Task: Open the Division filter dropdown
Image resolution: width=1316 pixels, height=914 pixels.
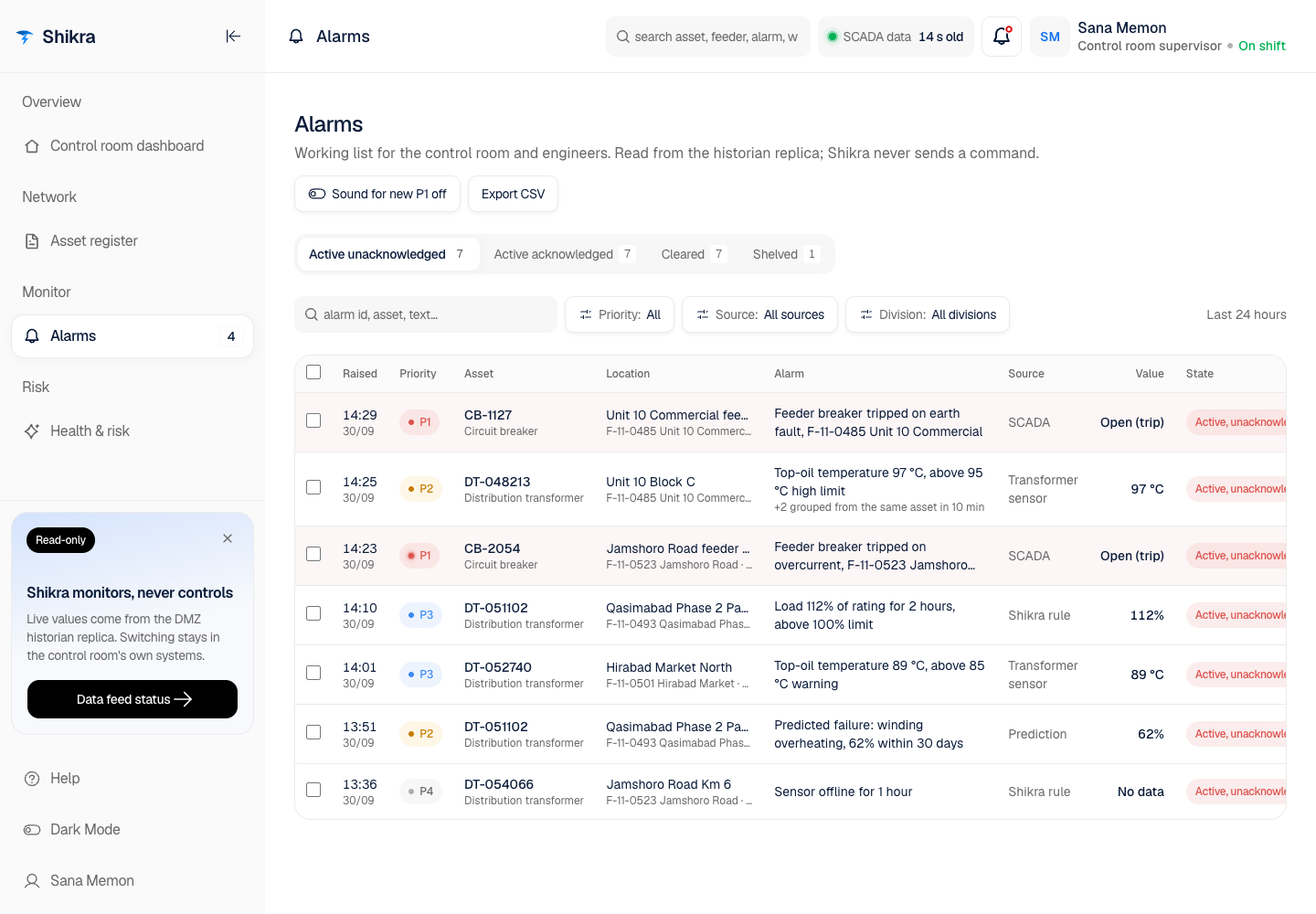Action: click(x=928, y=314)
